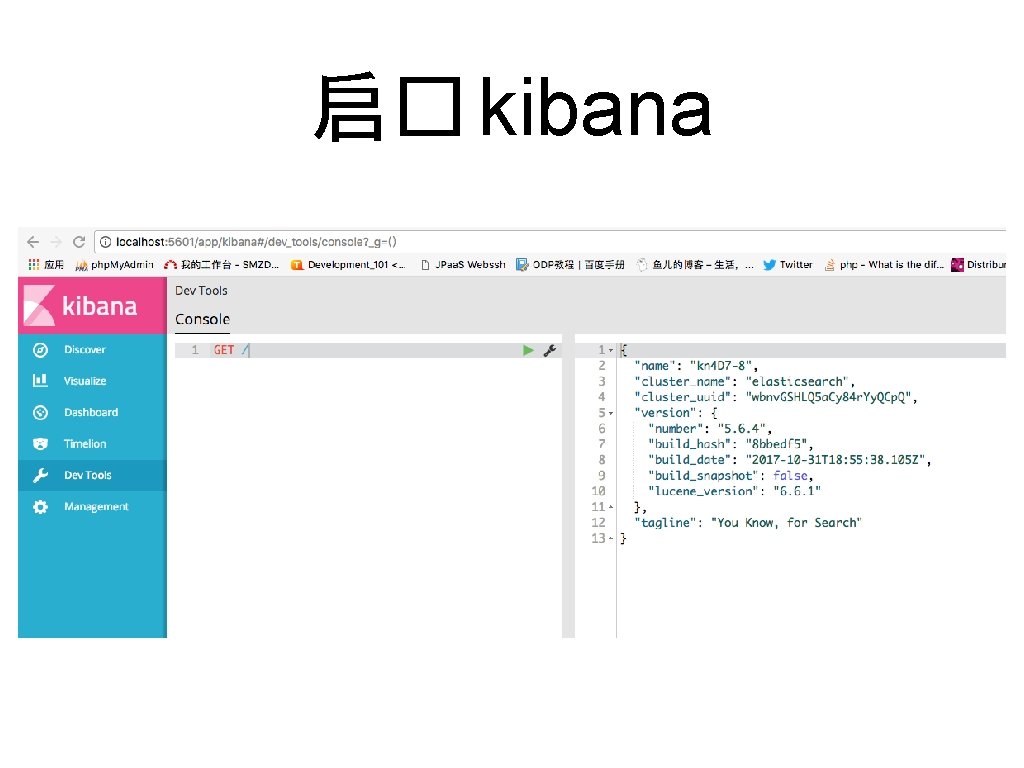Open the Development_101 bookmark

pos(348,264)
